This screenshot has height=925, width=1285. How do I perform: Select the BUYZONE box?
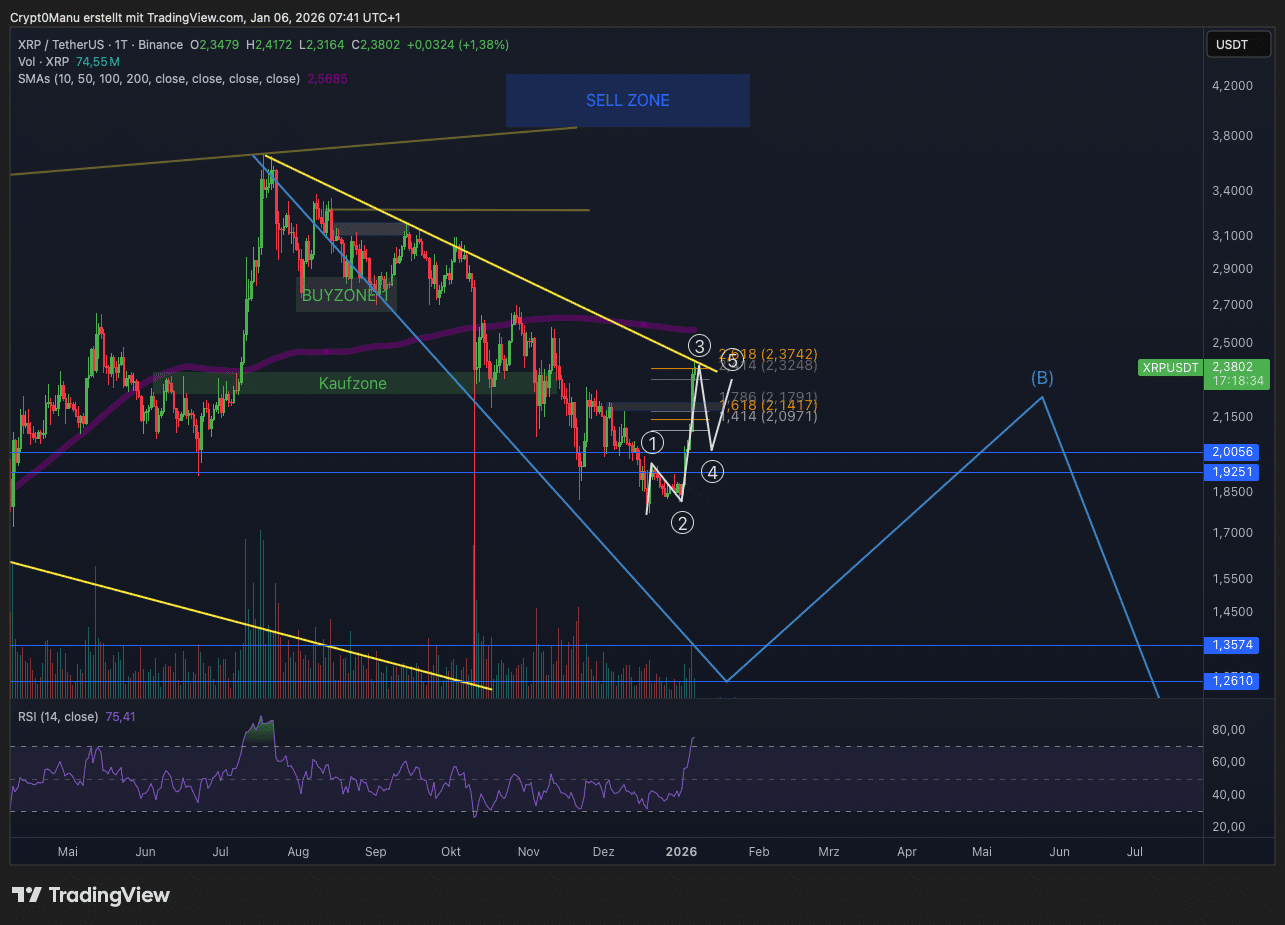[340, 295]
